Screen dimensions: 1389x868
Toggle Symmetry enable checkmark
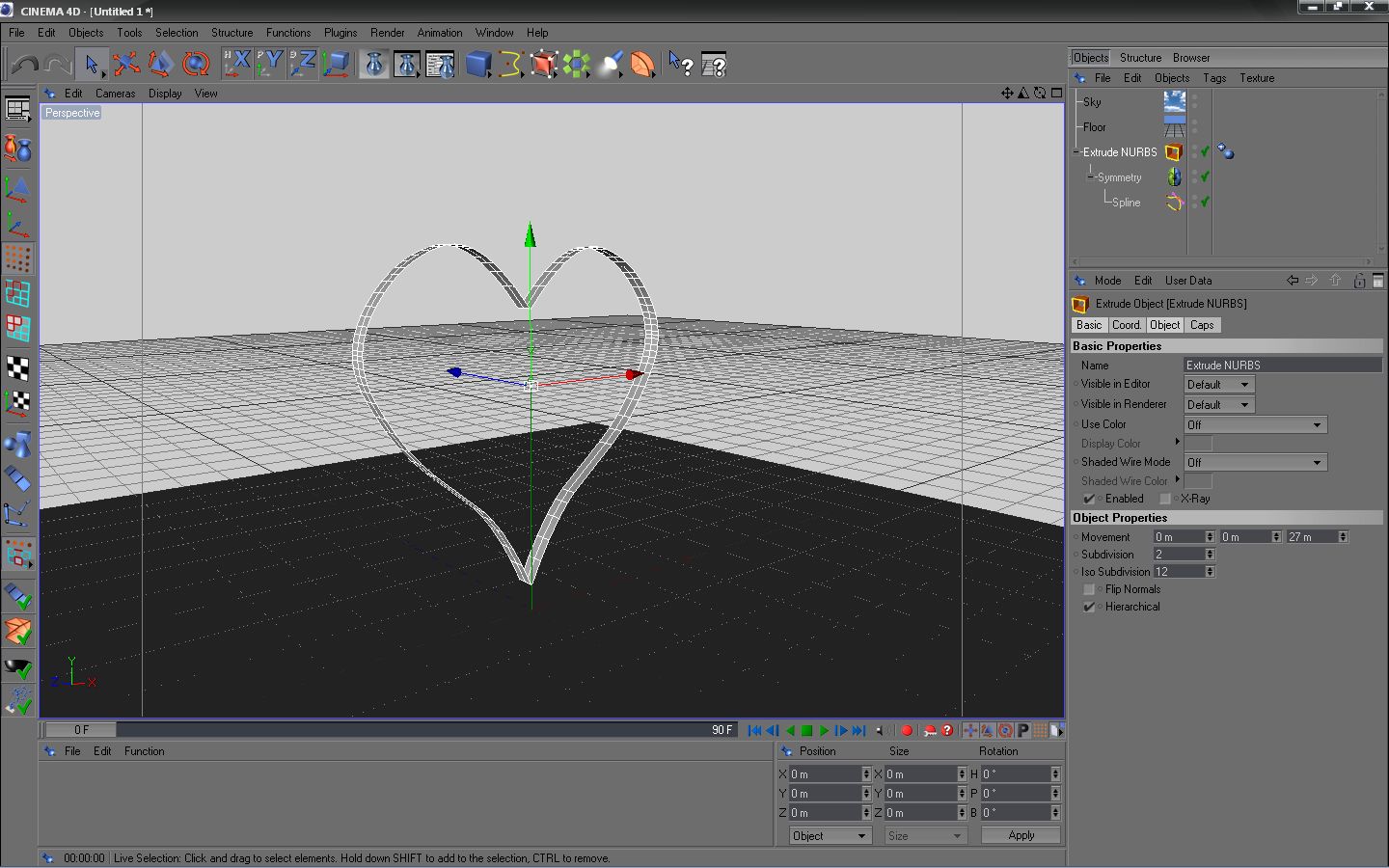1205,176
